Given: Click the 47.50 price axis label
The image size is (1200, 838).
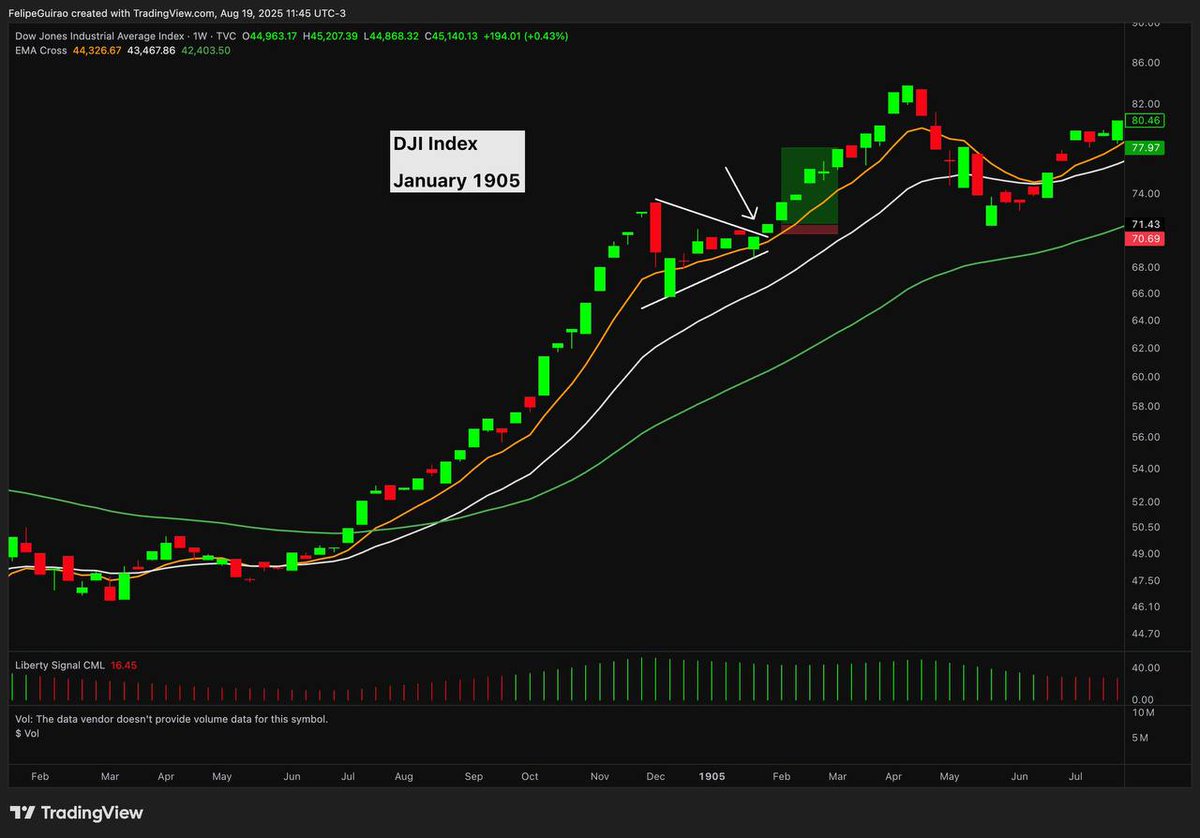Looking at the screenshot, I should [1144, 581].
